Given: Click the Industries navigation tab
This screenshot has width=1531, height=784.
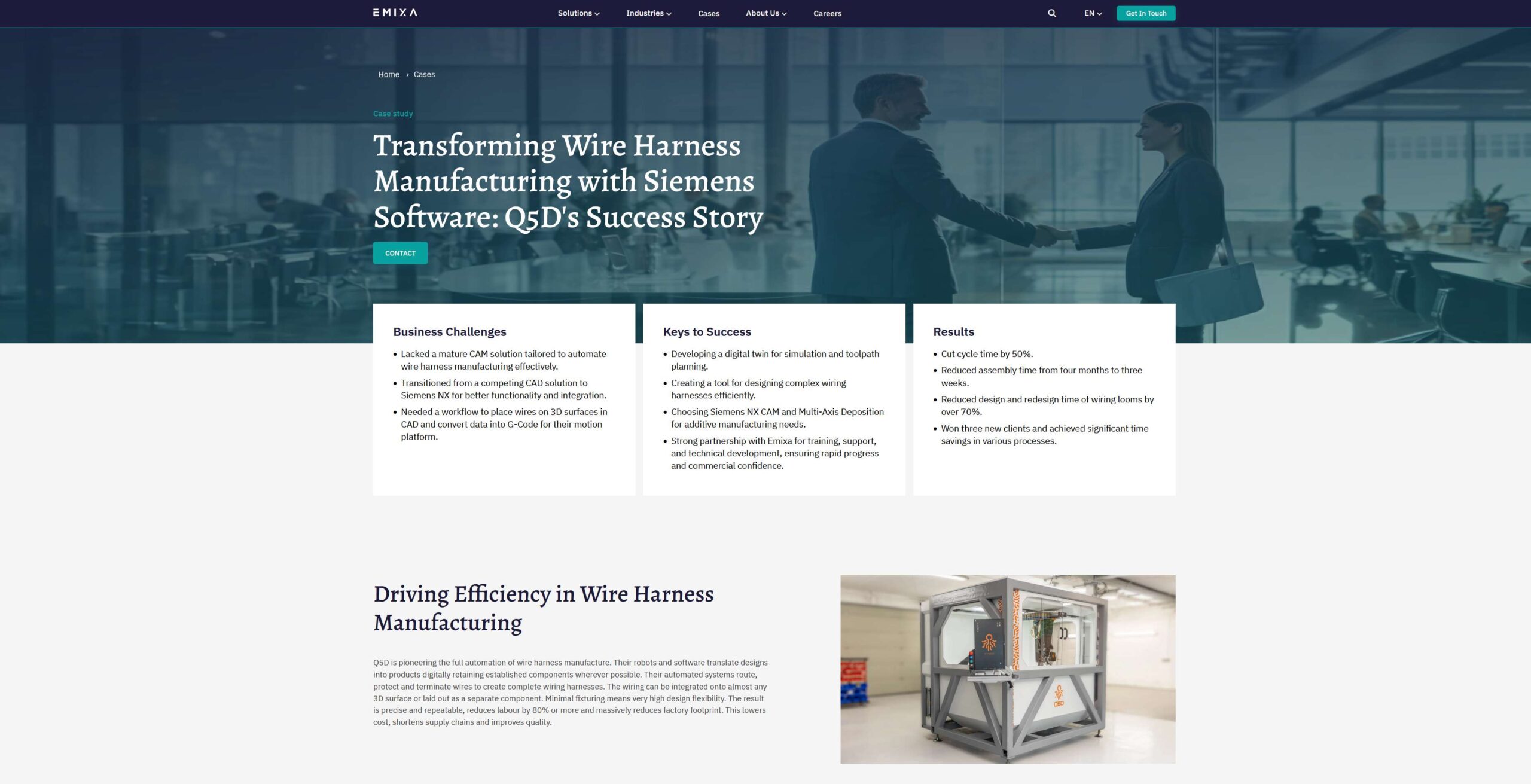Looking at the screenshot, I should click(x=648, y=13).
